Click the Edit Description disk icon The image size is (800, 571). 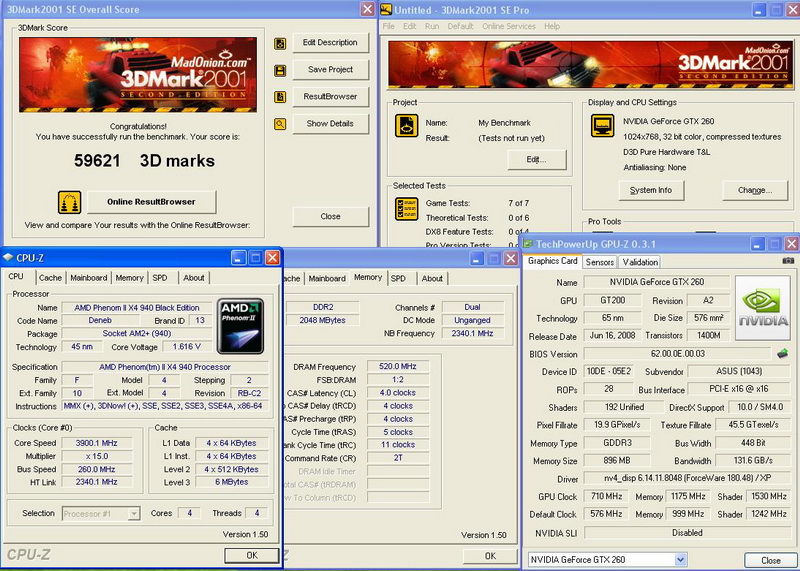tap(281, 43)
